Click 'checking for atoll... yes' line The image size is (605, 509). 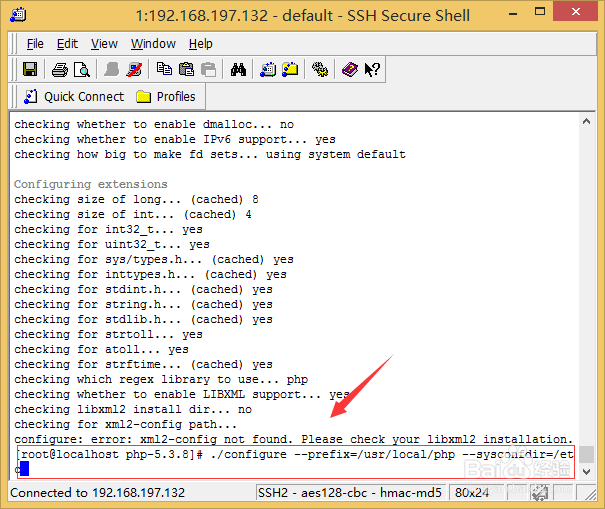coord(101,349)
